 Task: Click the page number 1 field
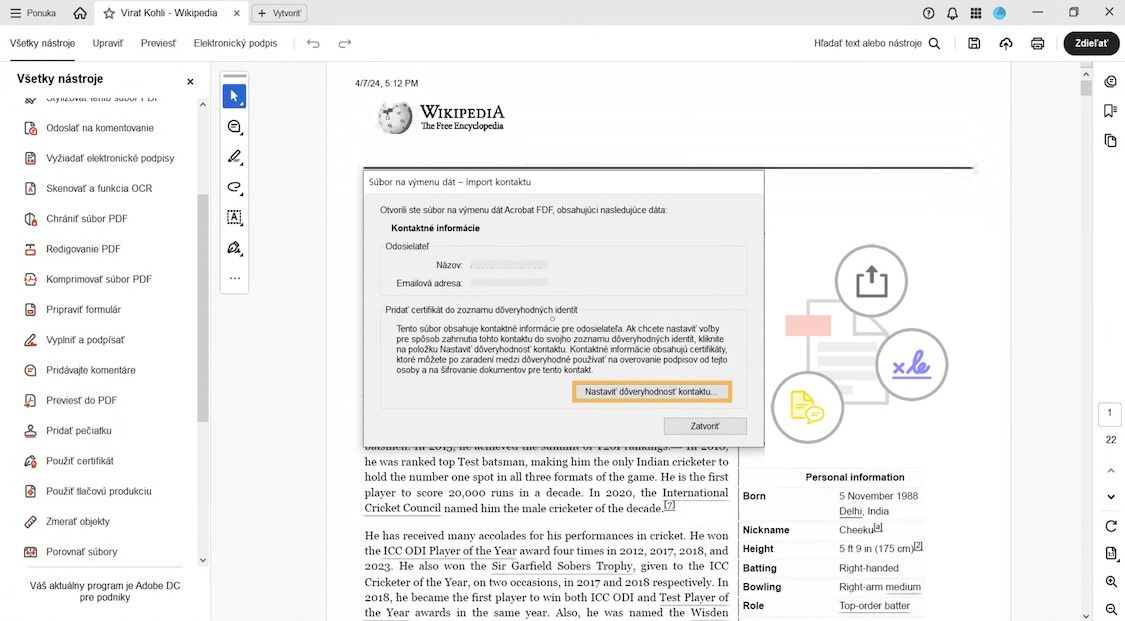[1110, 414]
